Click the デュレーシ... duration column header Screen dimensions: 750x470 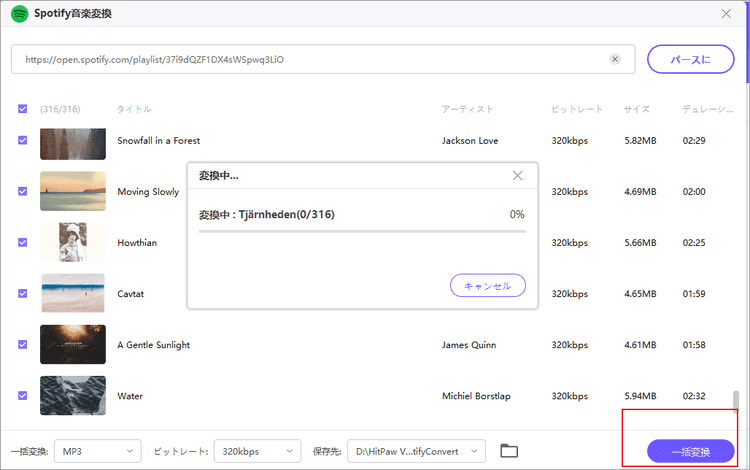click(707, 109)
